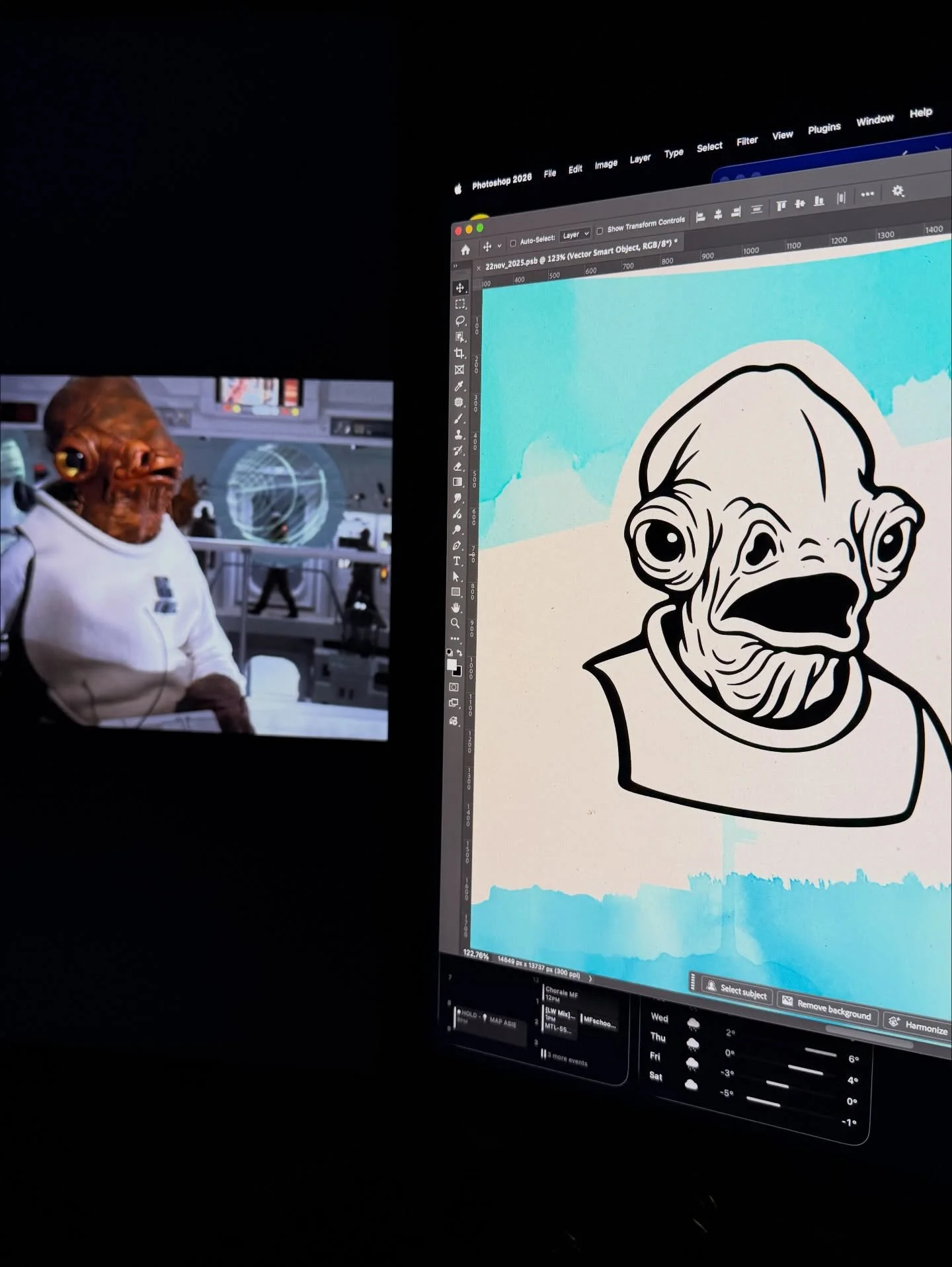Open the Layer menu
The width and height of the screenshot is (952, 1267).
tap(640, 159)
